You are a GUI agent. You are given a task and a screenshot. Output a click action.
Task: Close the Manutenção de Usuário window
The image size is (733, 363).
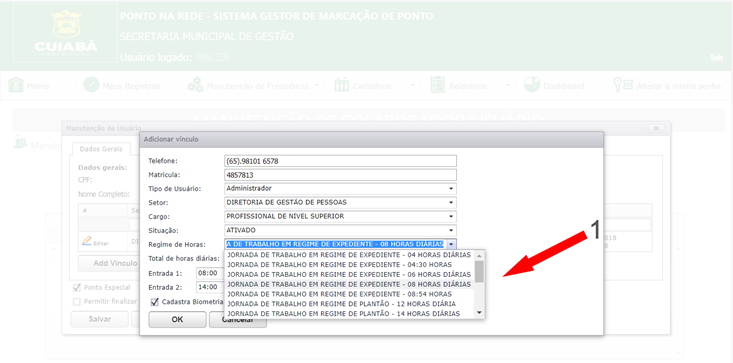656,128
